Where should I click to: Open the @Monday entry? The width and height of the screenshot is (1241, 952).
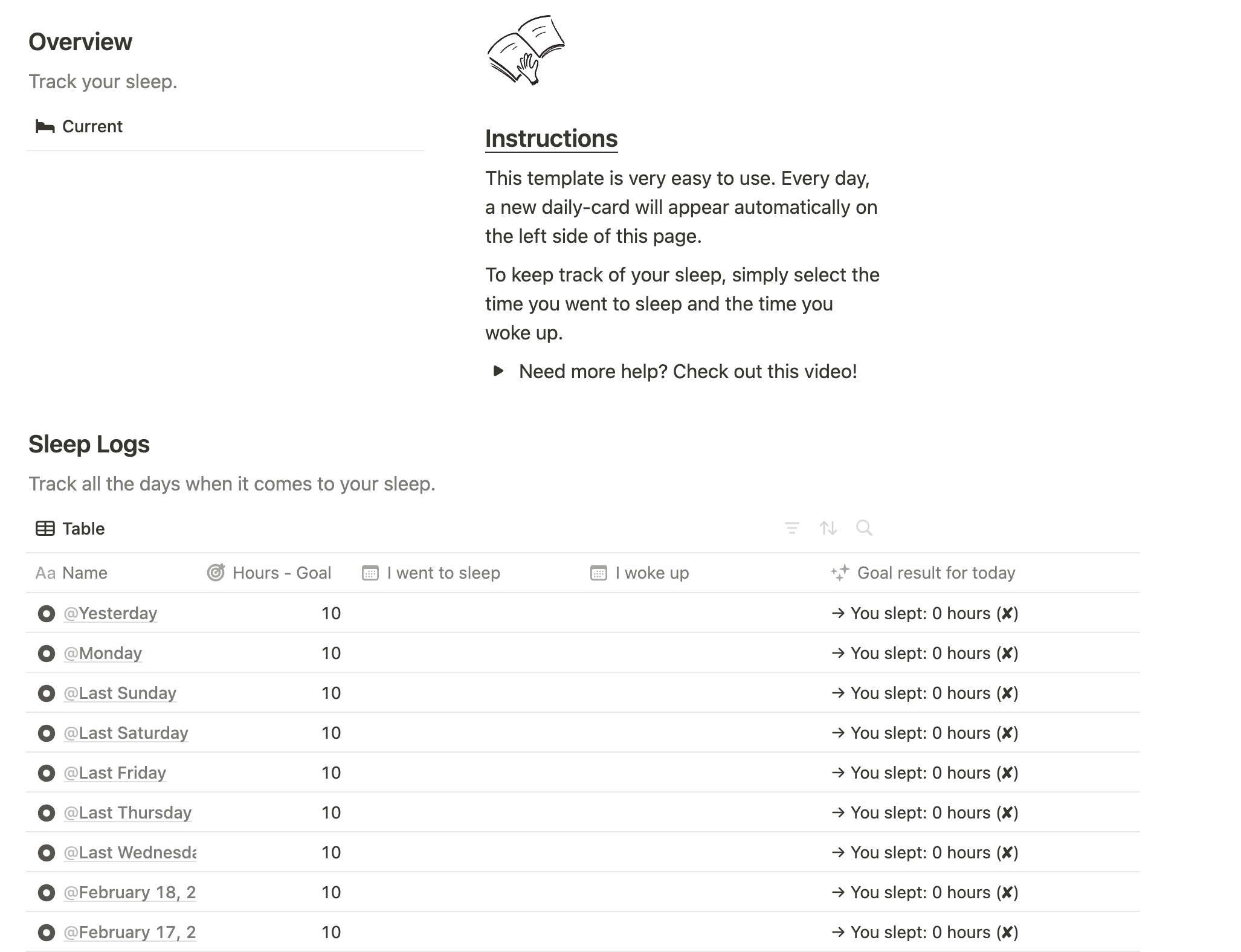103,653
